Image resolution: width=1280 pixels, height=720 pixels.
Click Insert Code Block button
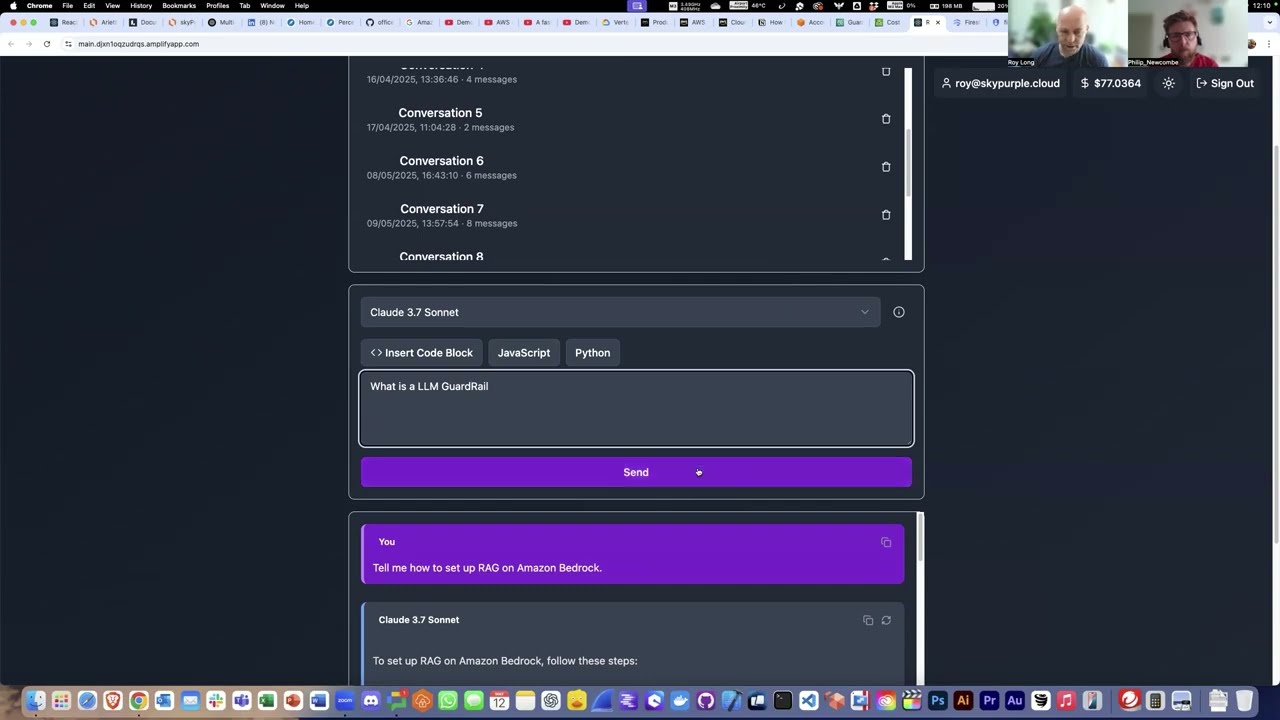pyautogui.click(x=421, y=353)
